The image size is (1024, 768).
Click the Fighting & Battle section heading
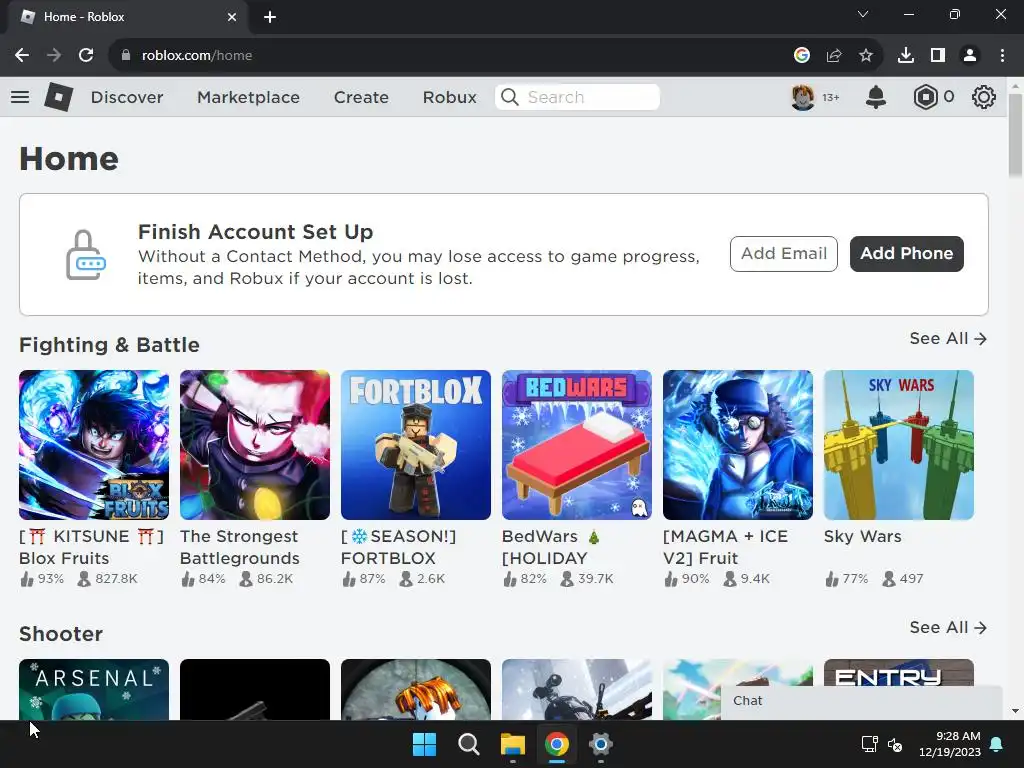tap(109, 345)
